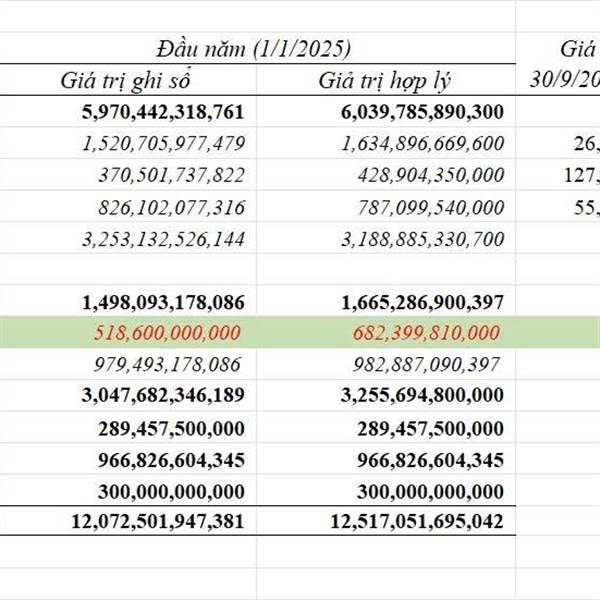Select bold cell 1,498,093,178,086

click(x=163, y=301)
